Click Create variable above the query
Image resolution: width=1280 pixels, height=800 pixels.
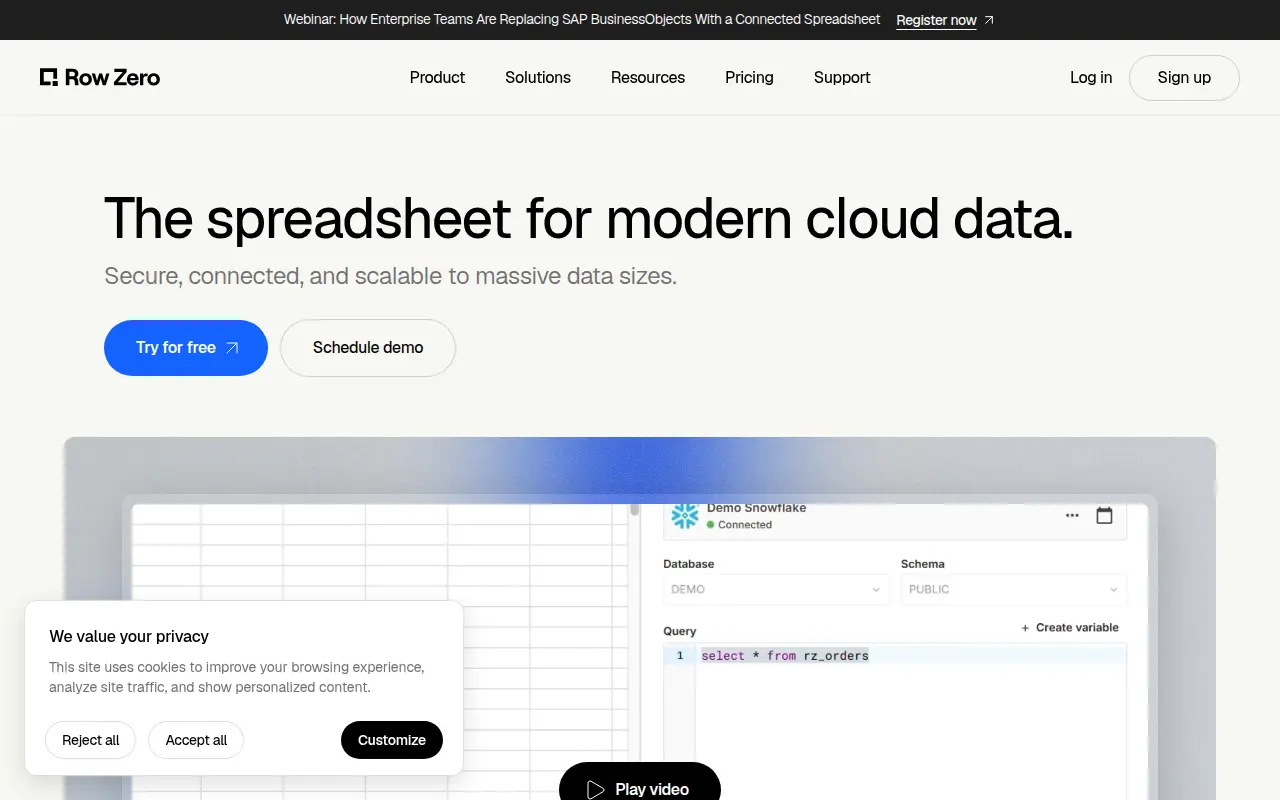coord(1070,628)
